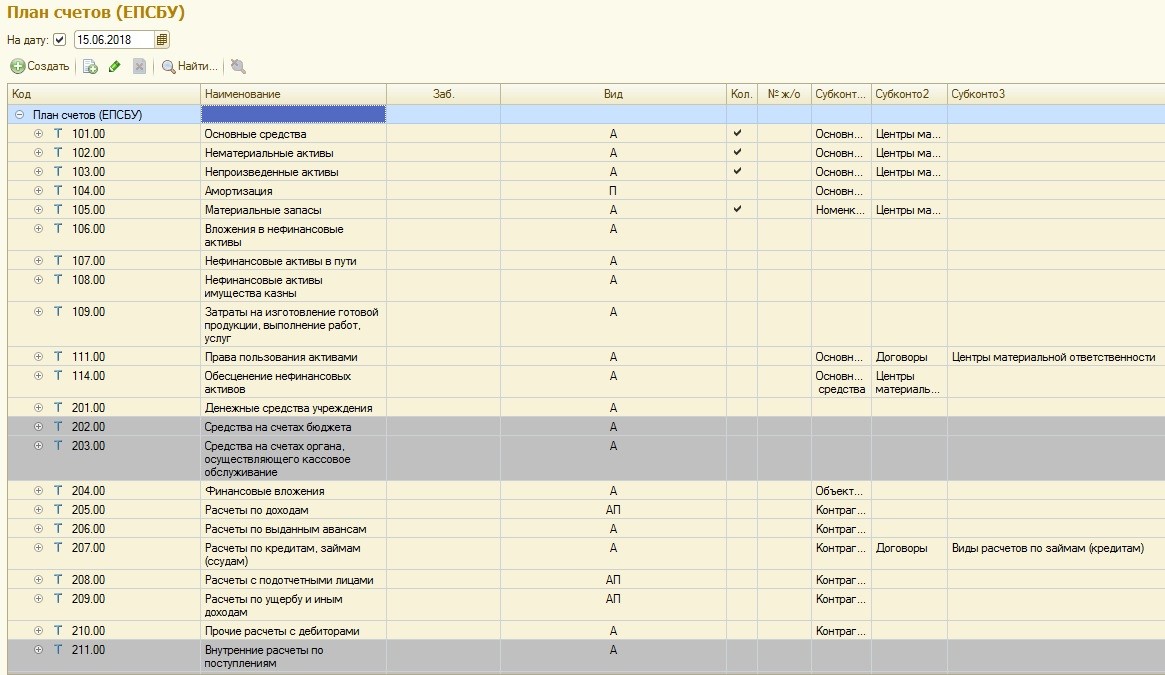Image resolution: width=1165 pixels, height=675 pixels.
Task: Expand account 101.00 tree node
Action: [x=39, y=134]
